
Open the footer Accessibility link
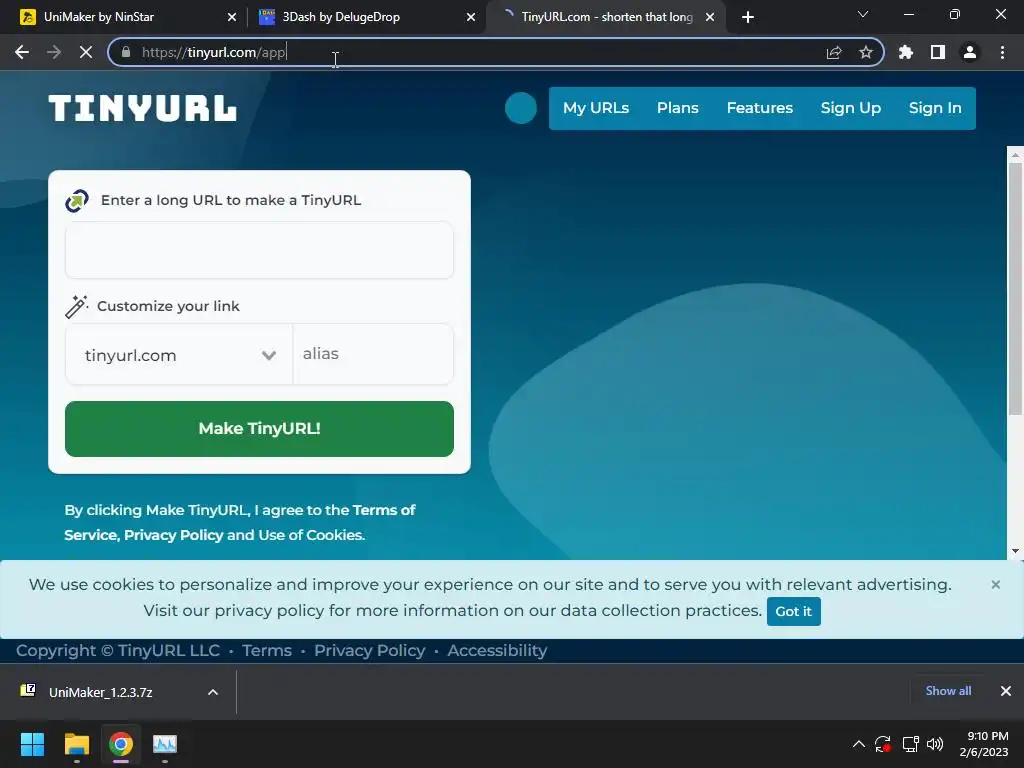click(497, 650)
